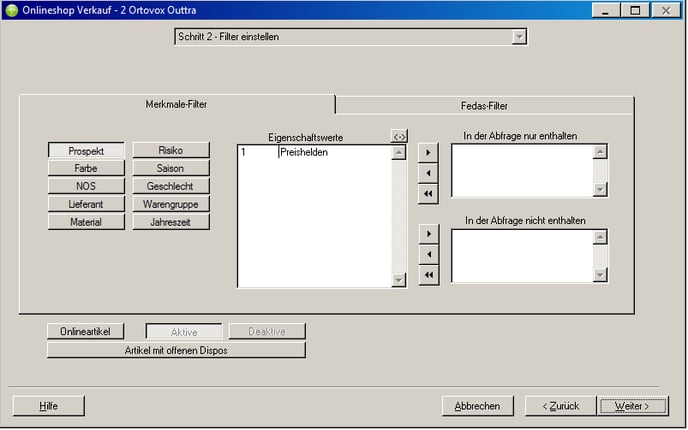Click up arrow of 'nicht enthalten' scrollbar
688x430 pixels.
[x=600, y=237]
